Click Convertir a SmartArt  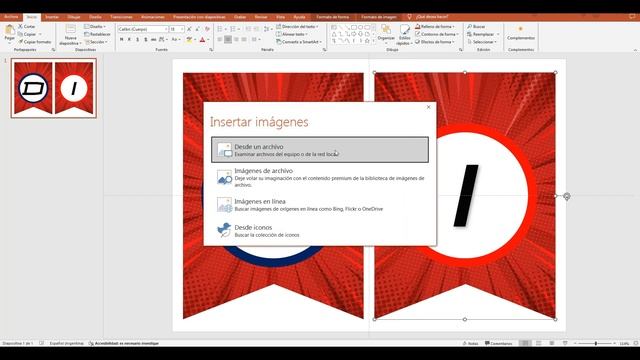pyautogui.click(x=299, y=42)
